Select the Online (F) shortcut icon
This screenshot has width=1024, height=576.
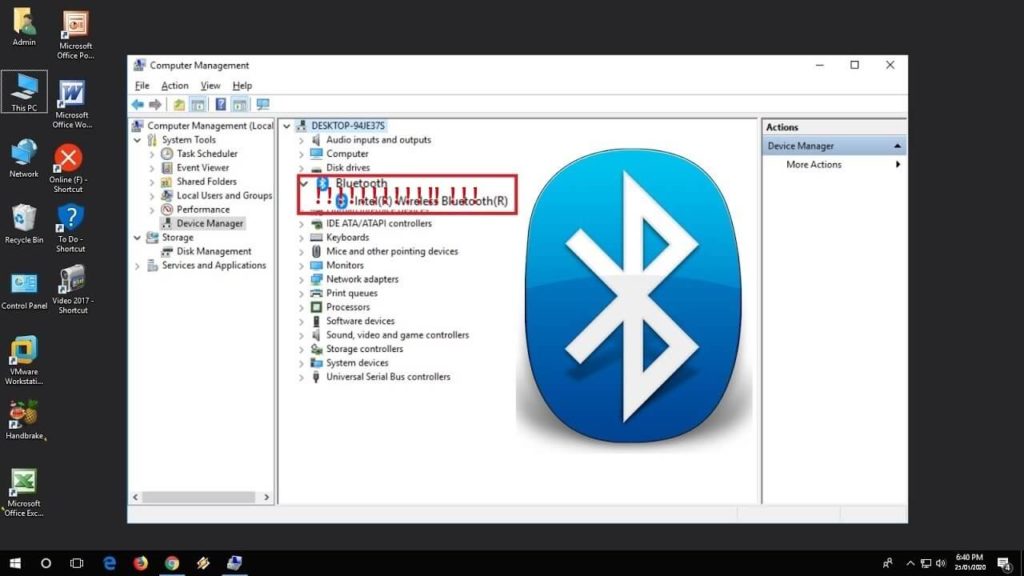point(69,168)
